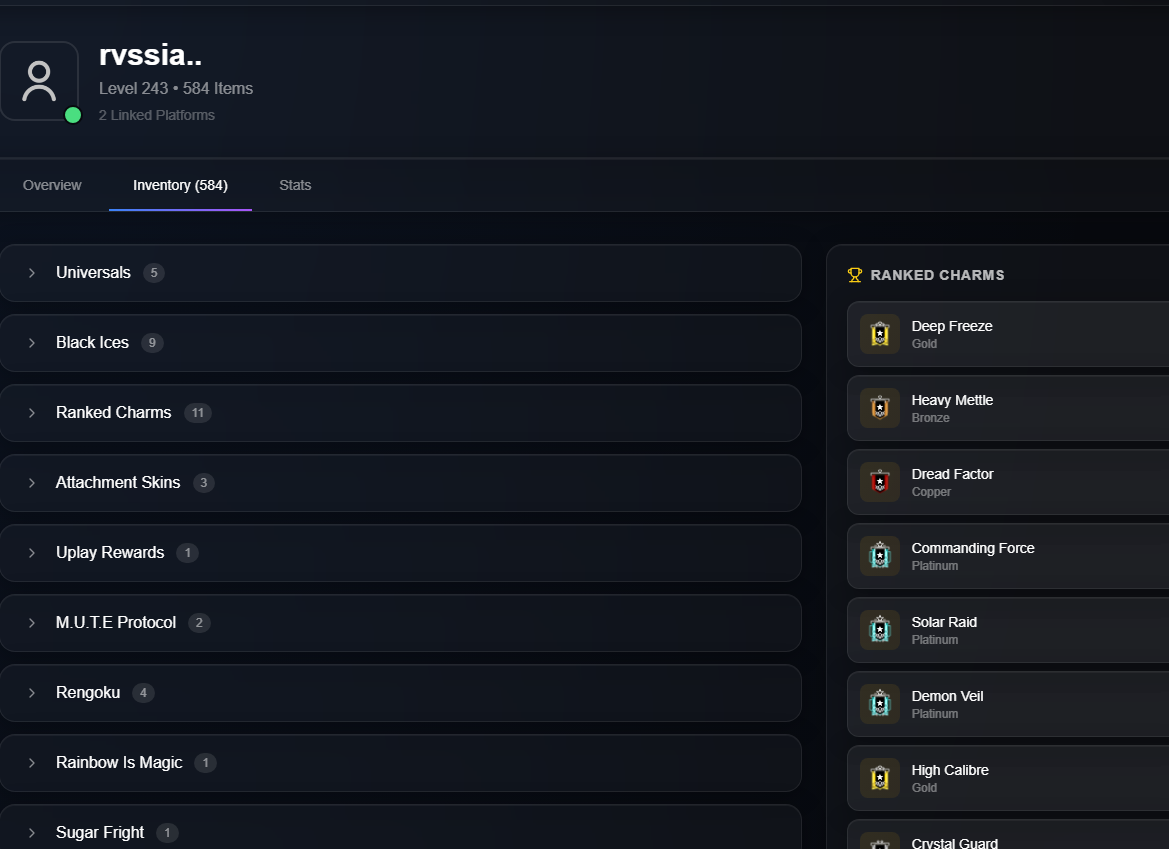The width and height of the screenshot is (1169, 849).
Task: Expand the Universals category
Action: coord(400,273)
